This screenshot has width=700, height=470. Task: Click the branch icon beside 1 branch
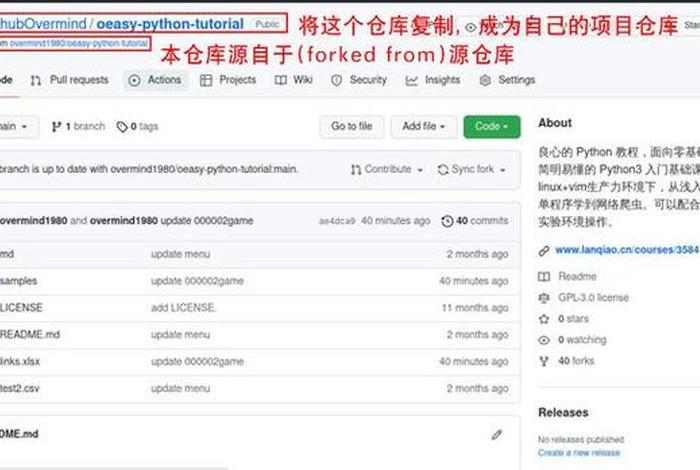click(x=56, y=127)
